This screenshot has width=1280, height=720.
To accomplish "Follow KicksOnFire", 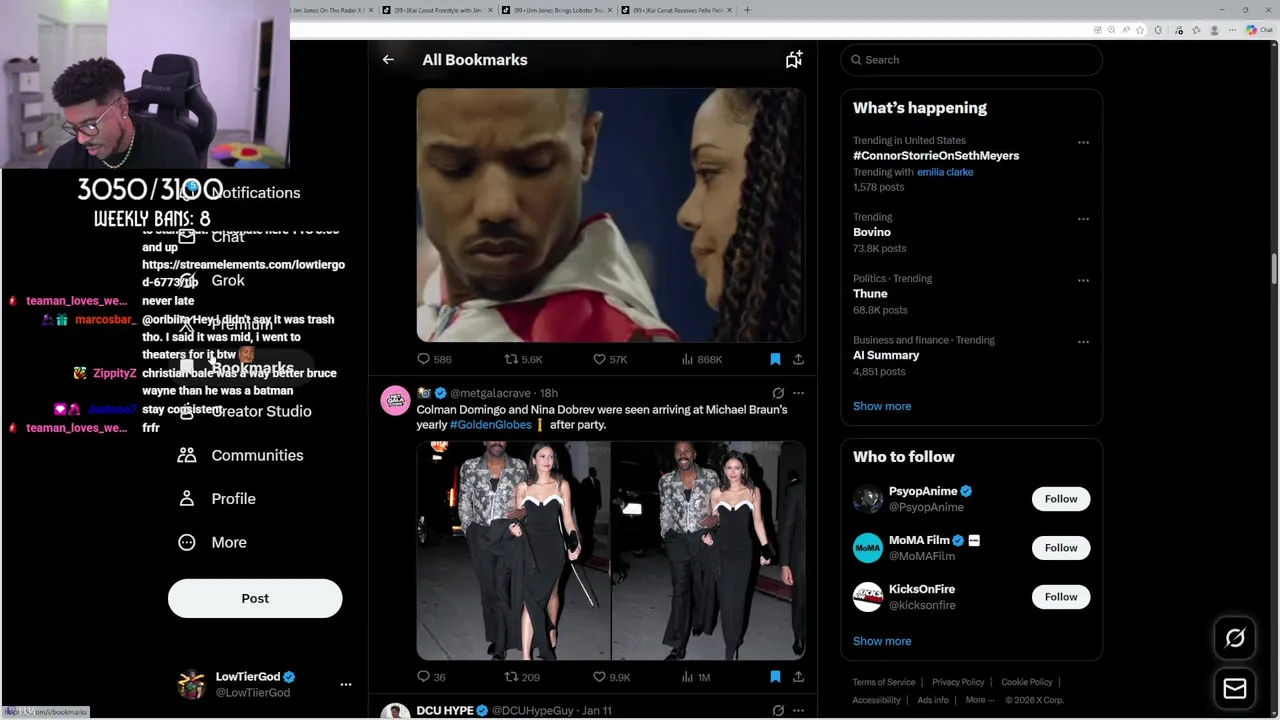I will (x=1061, y=597).
